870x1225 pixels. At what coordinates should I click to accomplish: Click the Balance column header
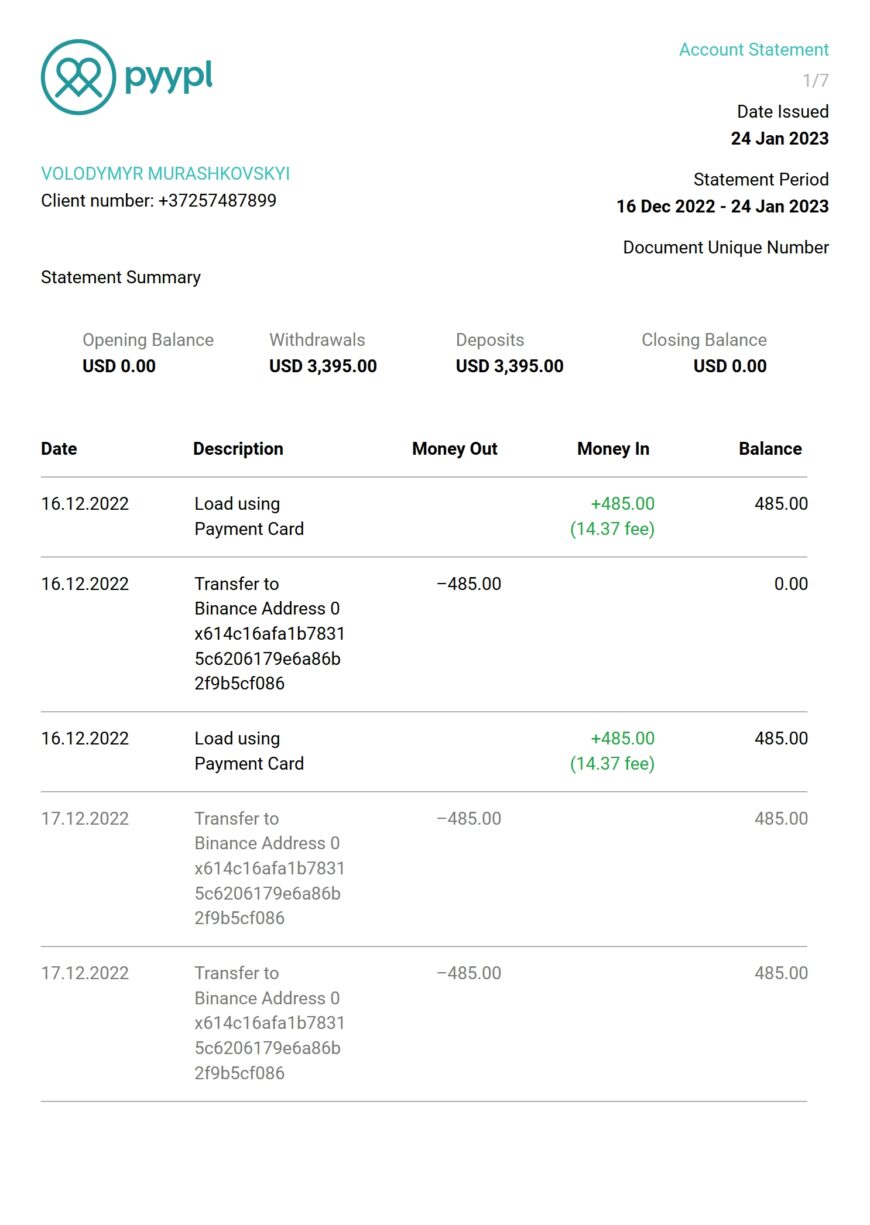click(770, 449)
